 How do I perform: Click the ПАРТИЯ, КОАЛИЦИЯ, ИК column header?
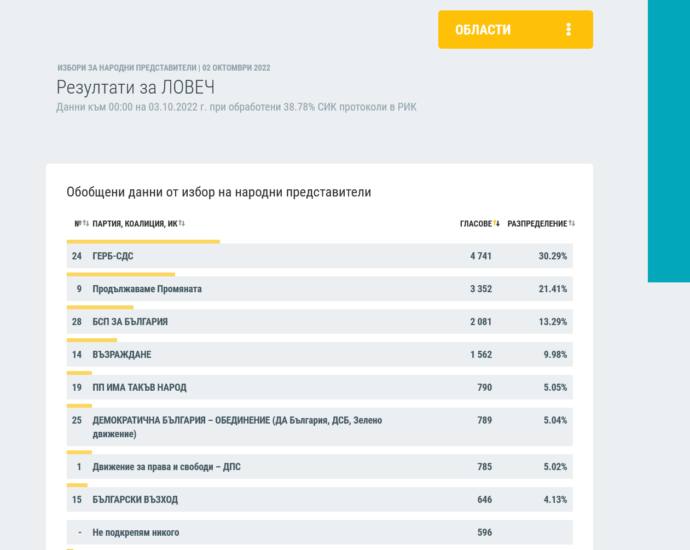(x=135, y=224)
